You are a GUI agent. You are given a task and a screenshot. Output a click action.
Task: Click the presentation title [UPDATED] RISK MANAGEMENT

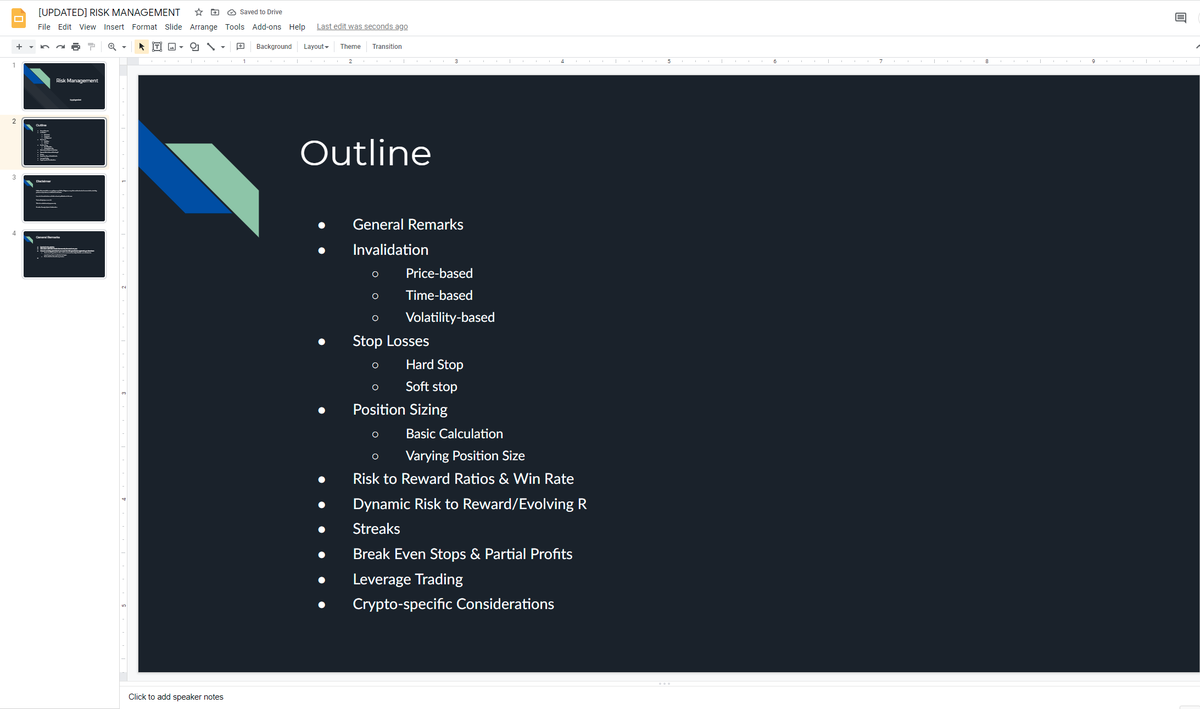(x=109, y=12)
